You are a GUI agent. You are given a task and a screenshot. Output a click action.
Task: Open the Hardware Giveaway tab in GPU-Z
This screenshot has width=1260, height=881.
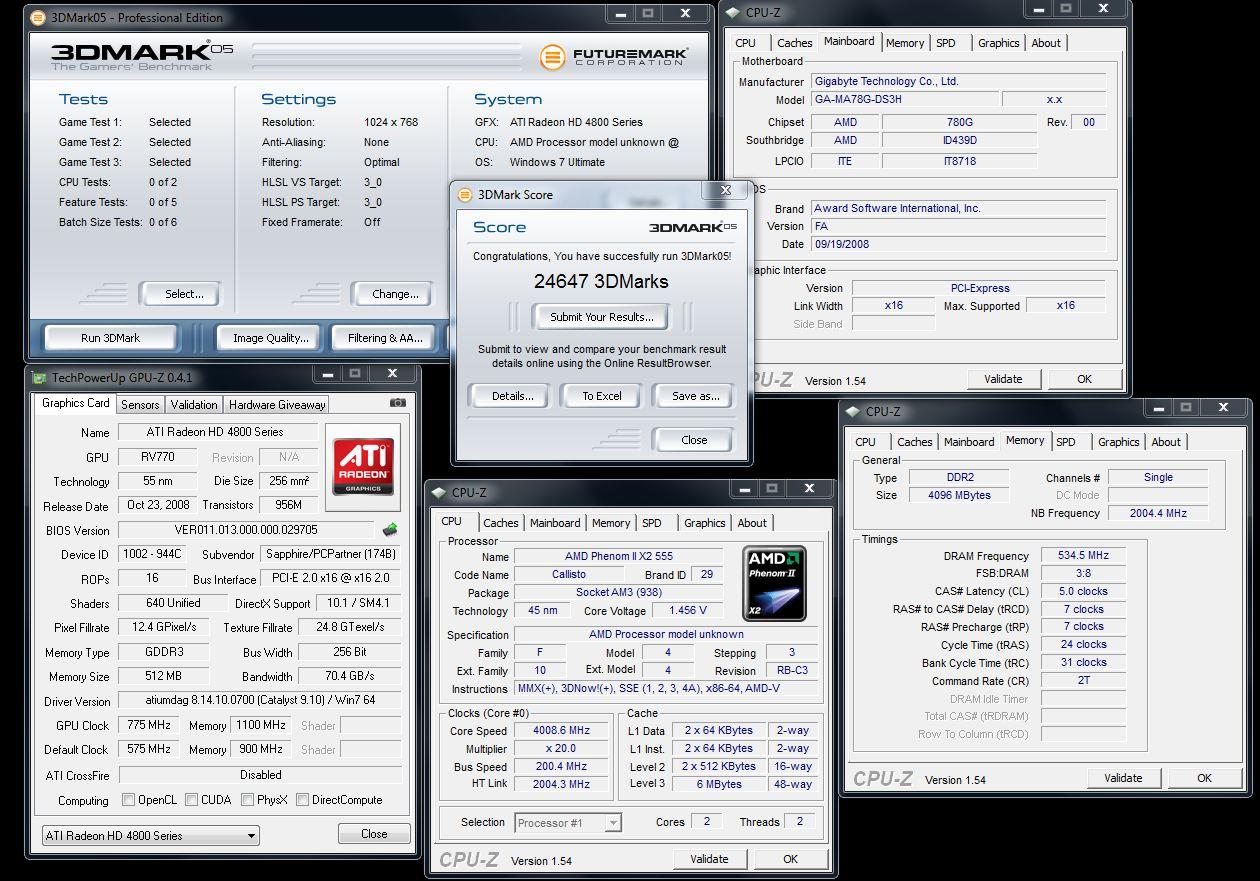[x=277, y=404]
